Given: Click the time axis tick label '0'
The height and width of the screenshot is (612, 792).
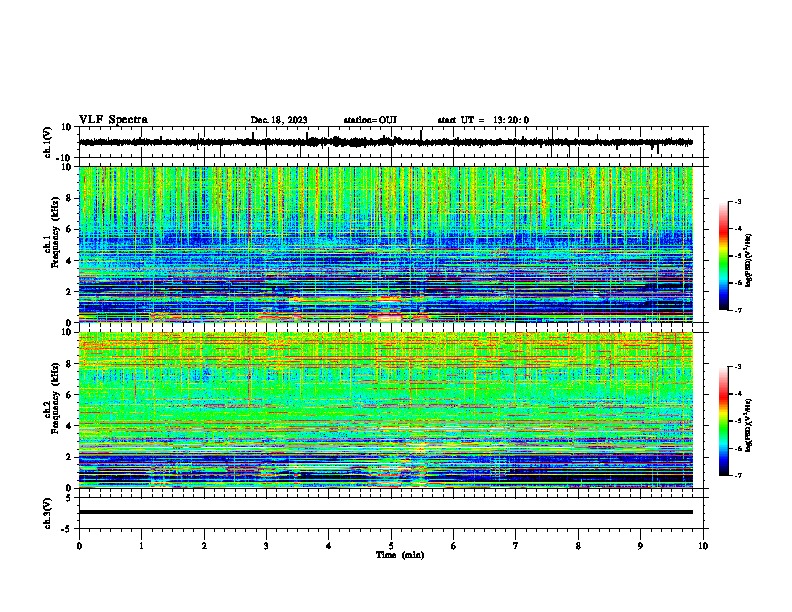Looking at the screenshot, I should (79, 546).
